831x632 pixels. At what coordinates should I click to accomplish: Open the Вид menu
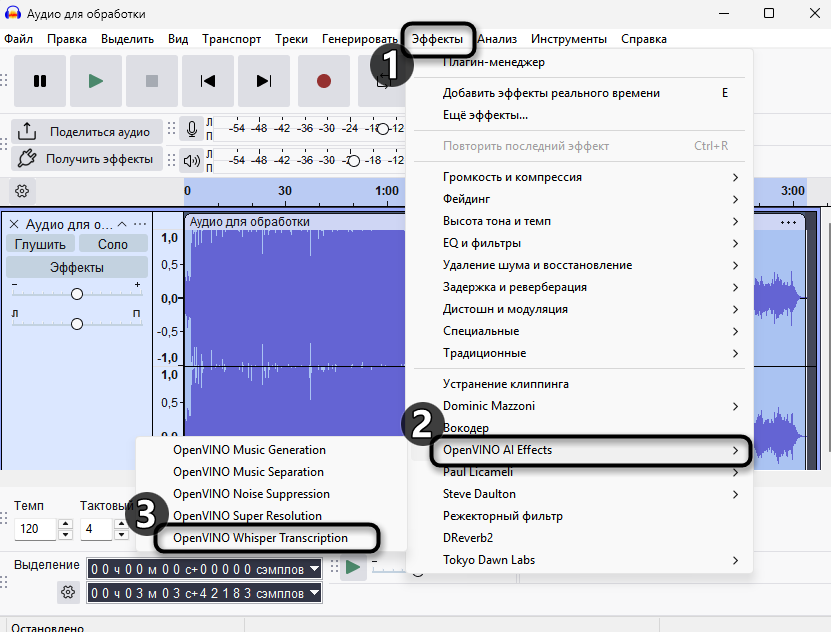pos(178,39)
